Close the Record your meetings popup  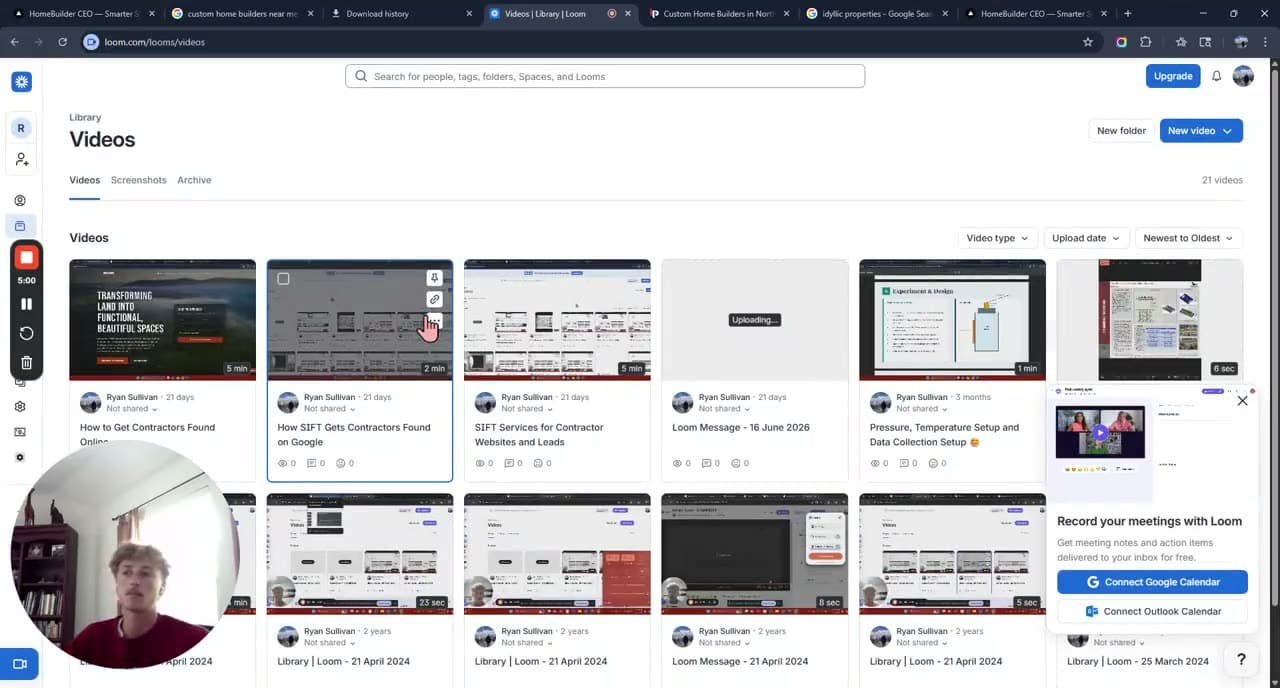coord(1242,400)
